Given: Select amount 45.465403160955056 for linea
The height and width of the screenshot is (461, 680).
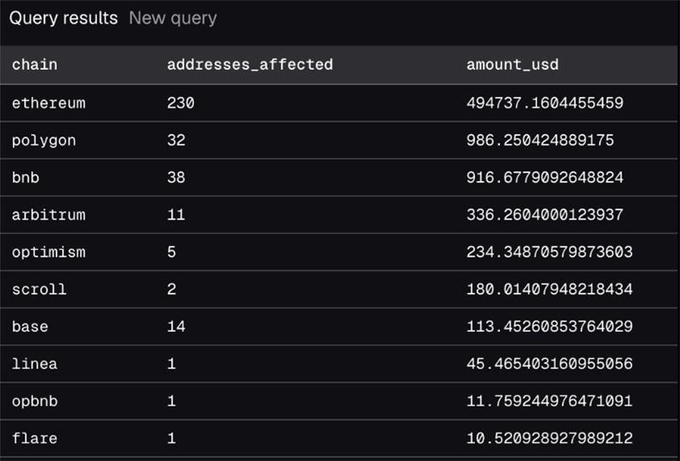Looking at the screenshot, I should click(x=549, y=364).
